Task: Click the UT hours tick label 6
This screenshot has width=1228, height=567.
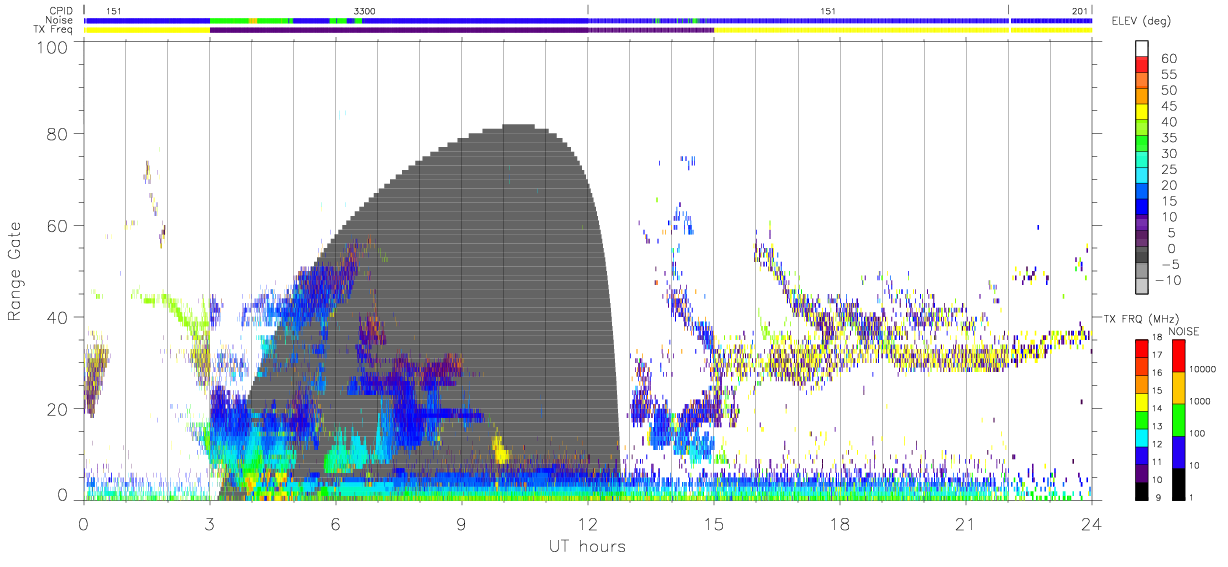Action: [x=336, y=523]
